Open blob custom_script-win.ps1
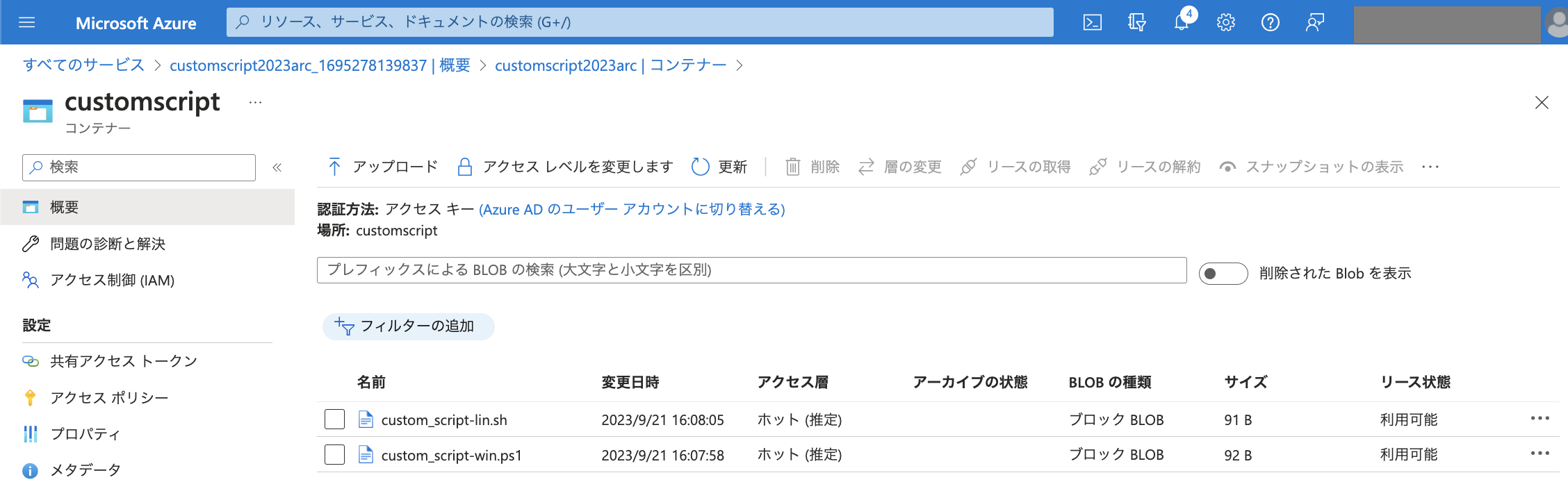 click(x=451, y=456)
